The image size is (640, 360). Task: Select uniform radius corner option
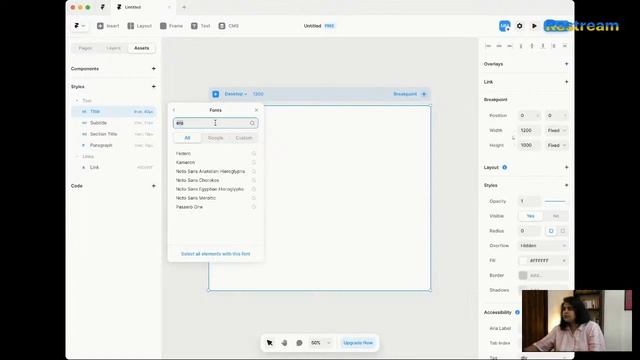click(551, 231)
